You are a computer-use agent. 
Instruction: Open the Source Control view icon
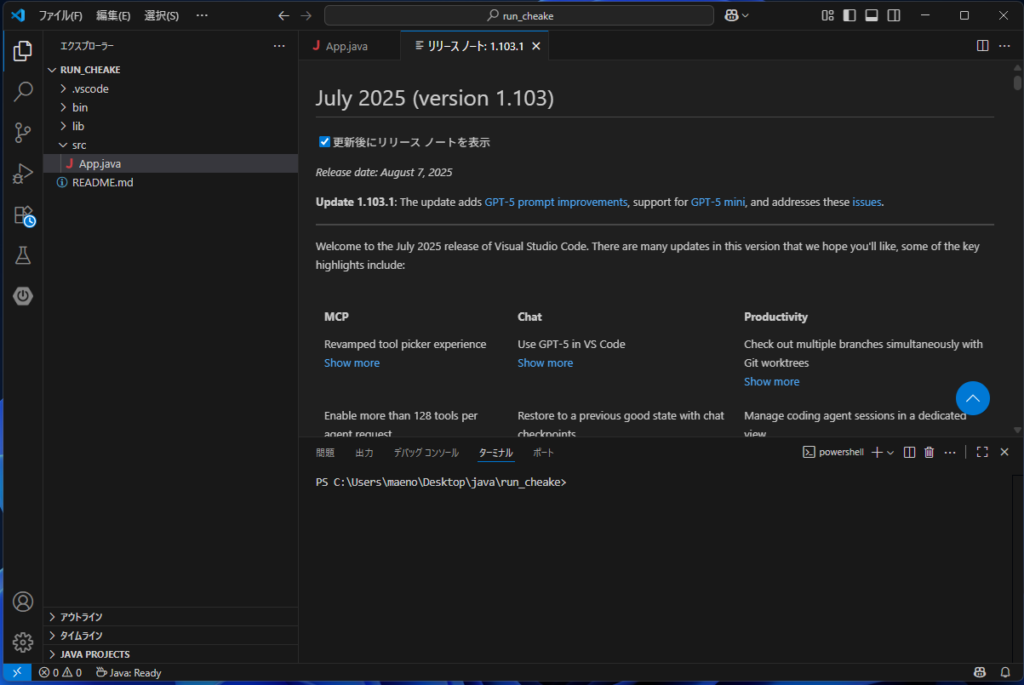pos(23,133)
